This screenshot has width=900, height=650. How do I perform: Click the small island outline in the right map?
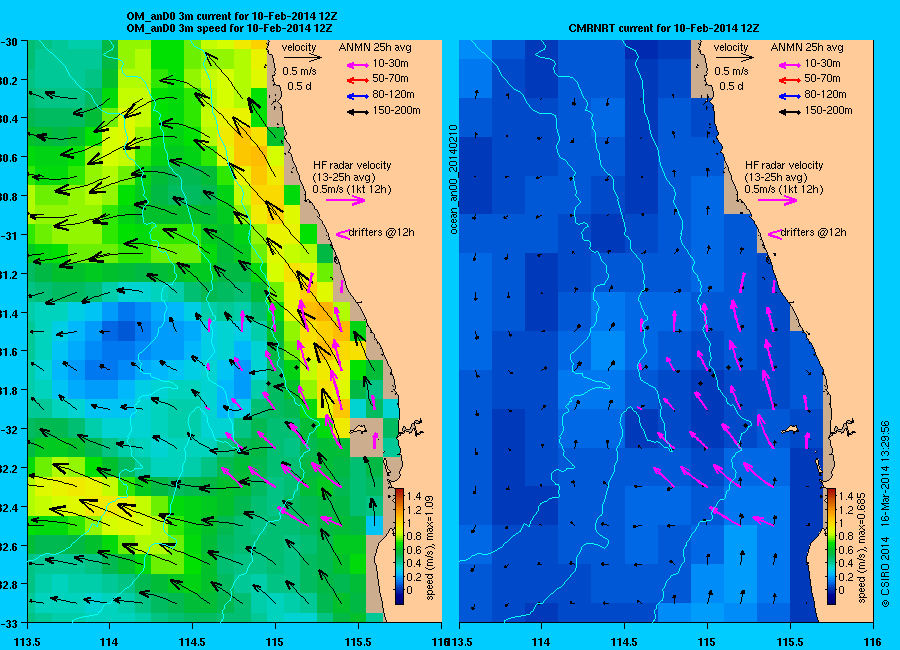(790, 430)
